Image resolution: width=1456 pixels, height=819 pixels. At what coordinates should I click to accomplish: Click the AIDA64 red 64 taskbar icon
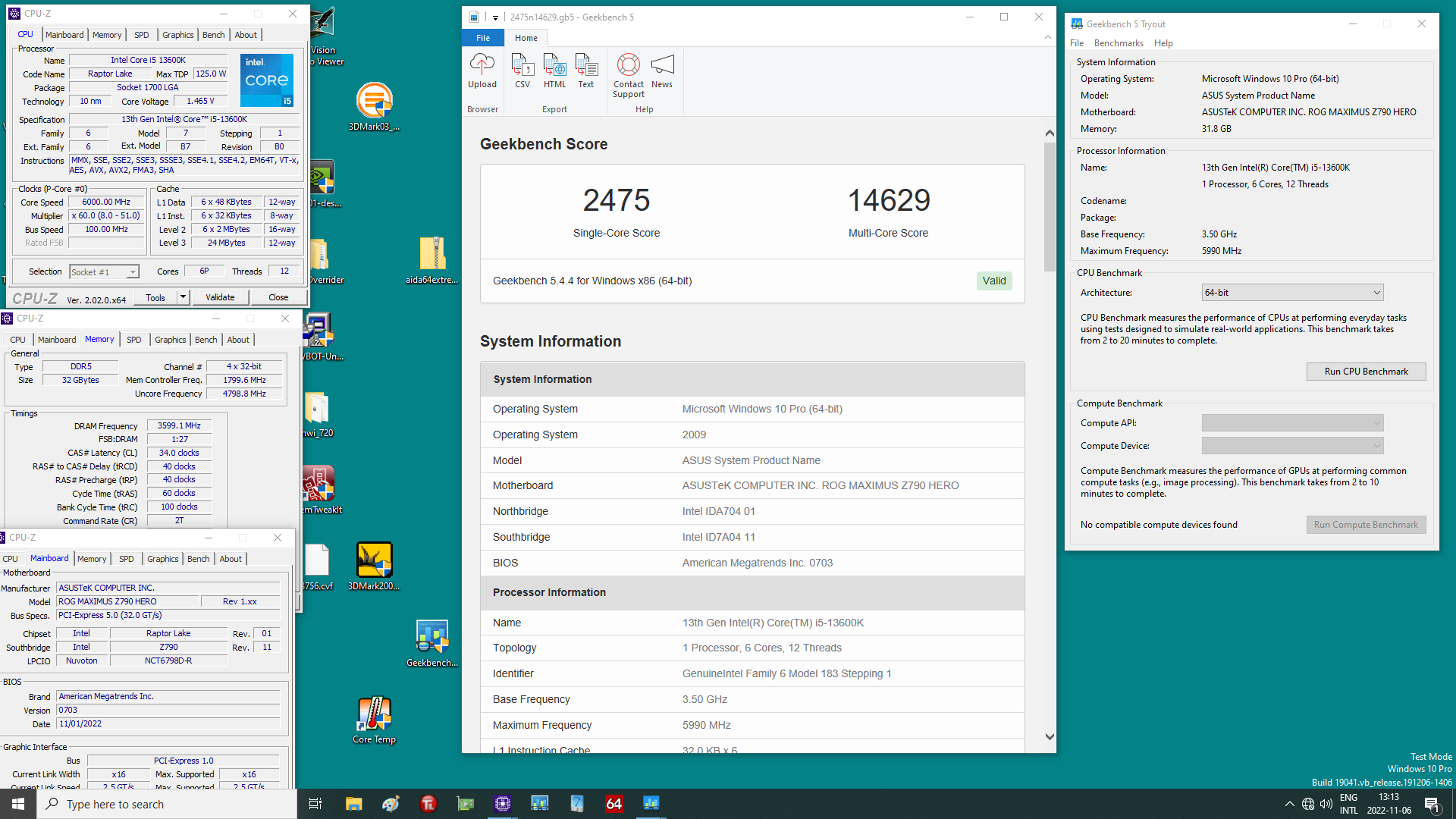pos(614,804)
